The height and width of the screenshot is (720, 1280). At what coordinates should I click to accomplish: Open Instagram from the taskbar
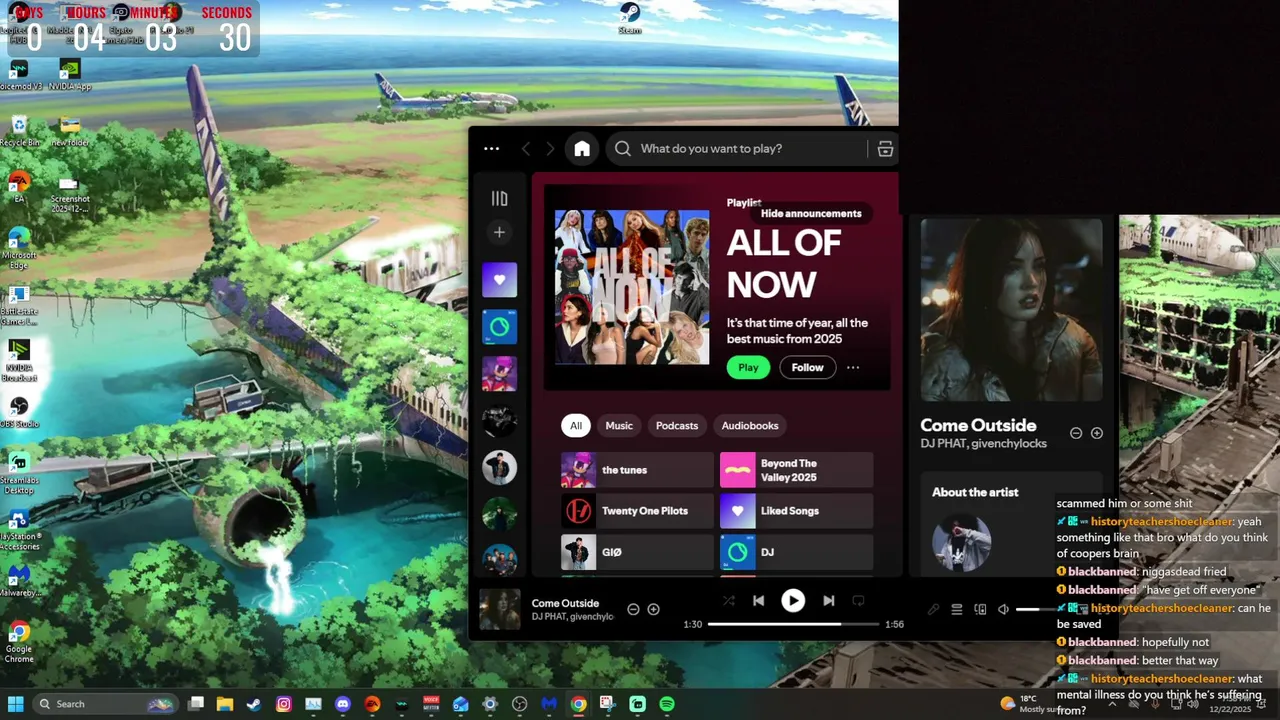tap(284, 704)
